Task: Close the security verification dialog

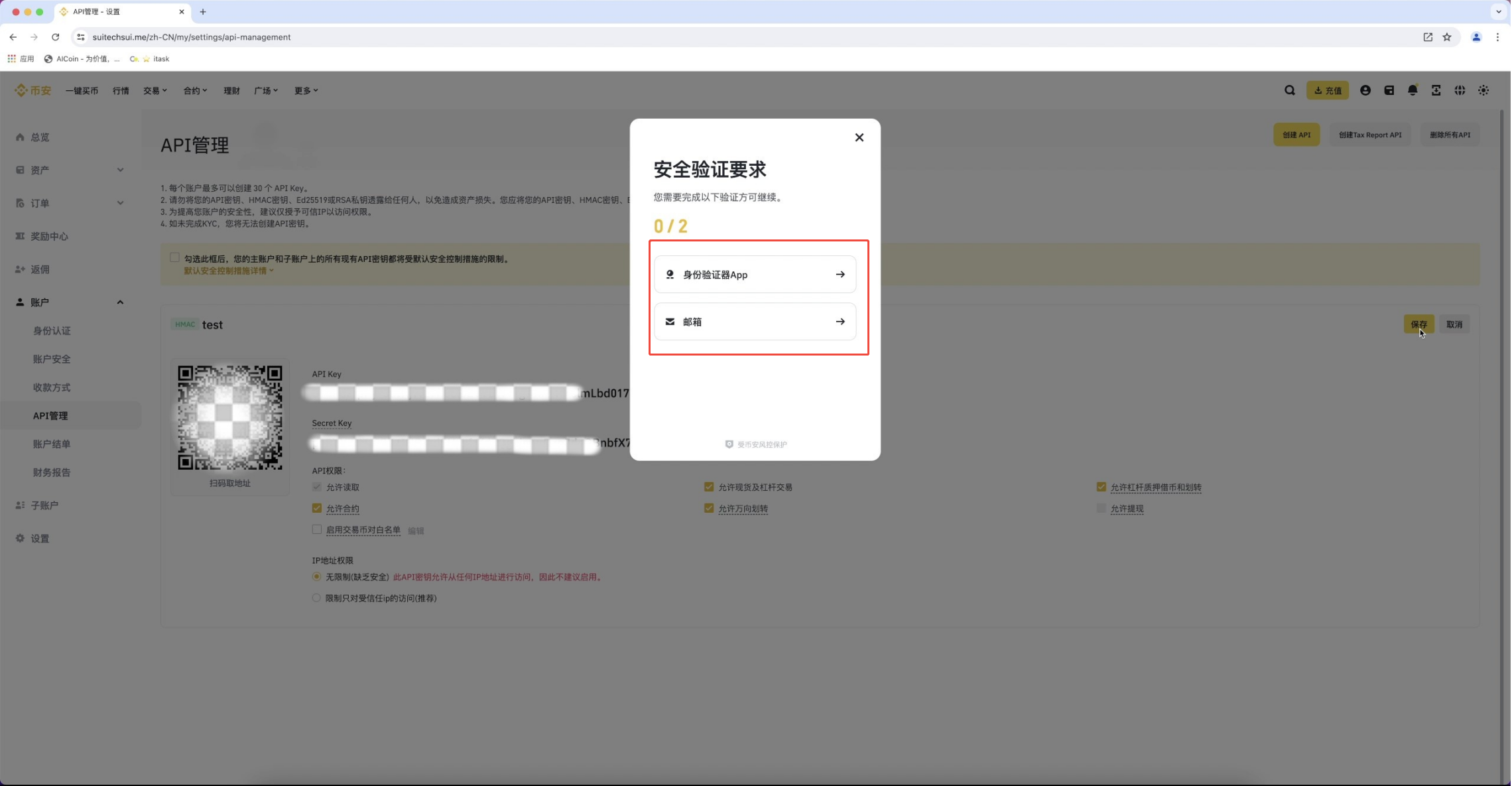Action: [859, 137]
